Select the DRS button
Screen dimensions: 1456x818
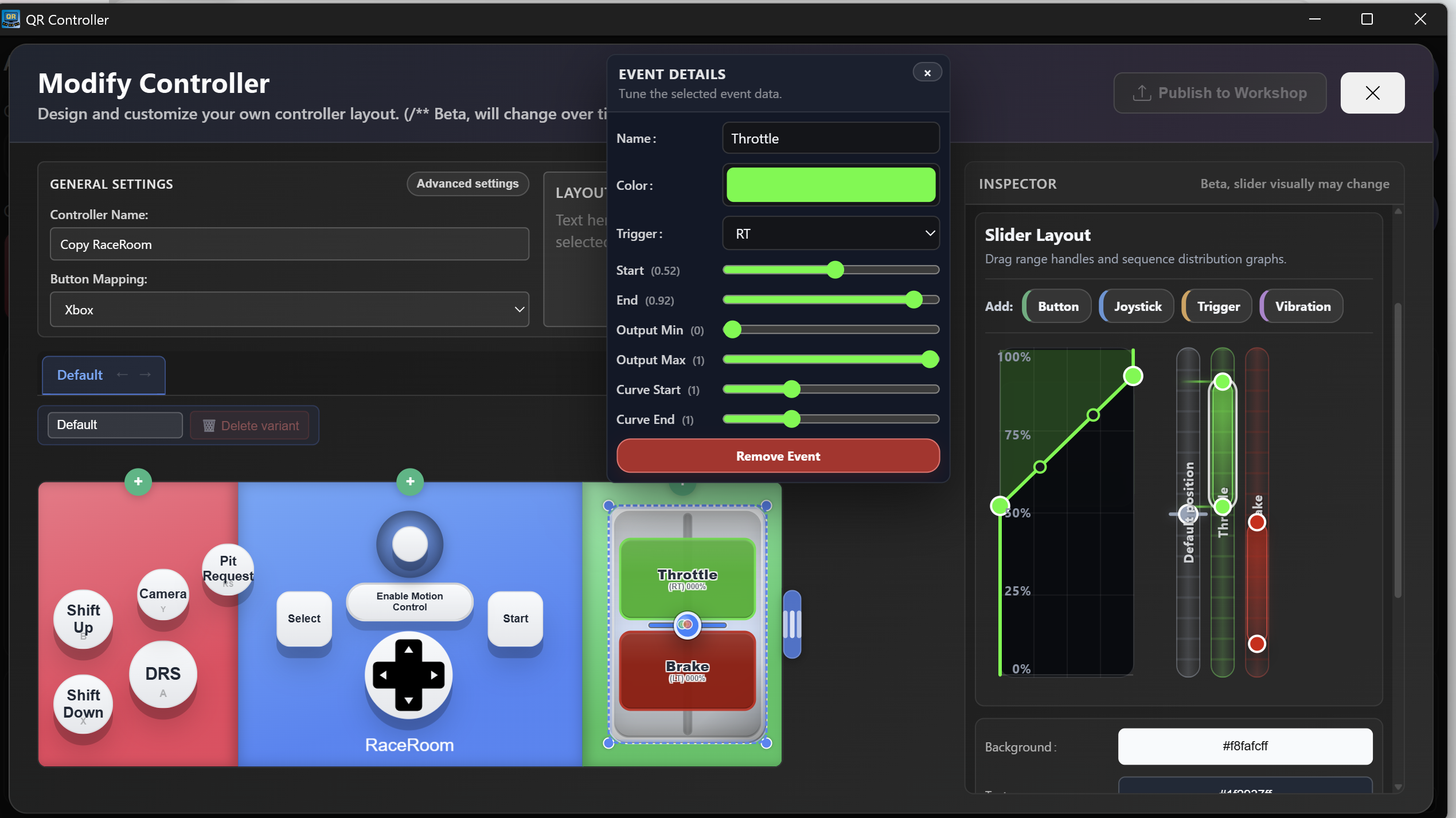coord(163,675)
